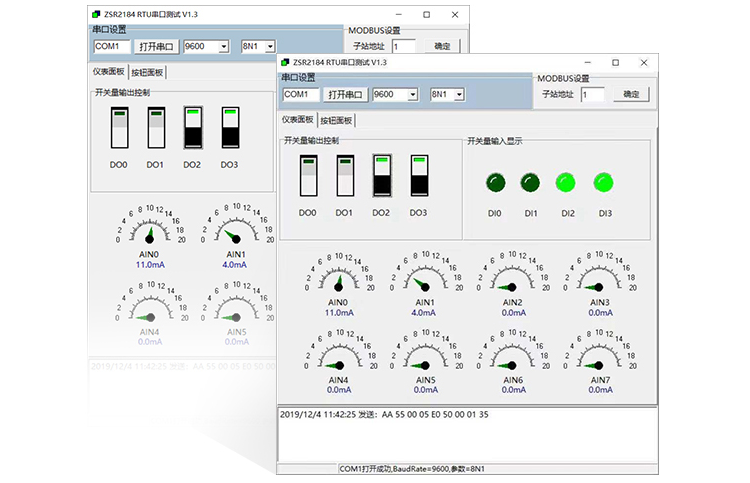Click the back window title bar app icon
Screen dimensions: 750x483
pyautogui.click(x=96, y=14)
